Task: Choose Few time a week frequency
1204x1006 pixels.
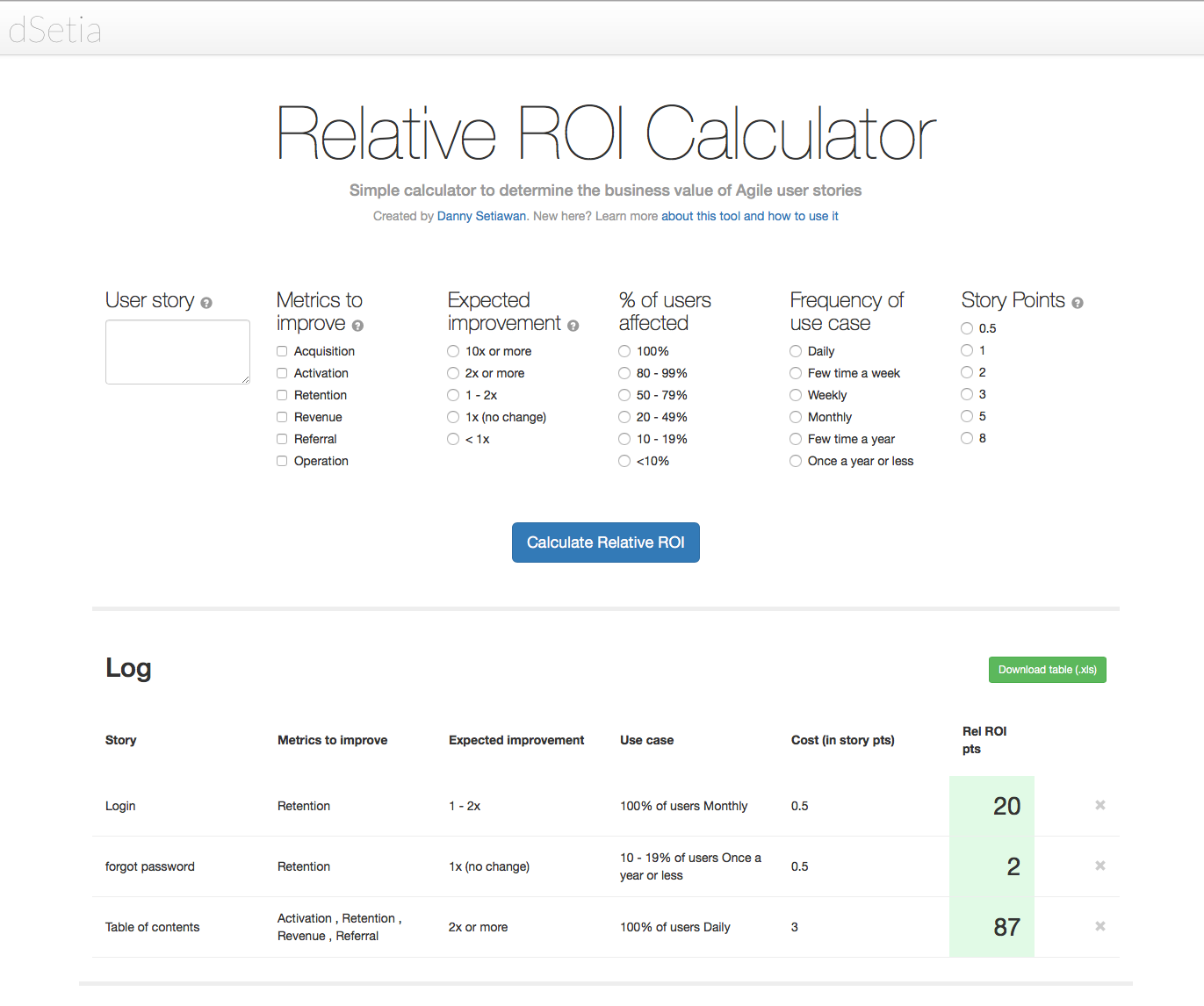Action: point(796,373)
